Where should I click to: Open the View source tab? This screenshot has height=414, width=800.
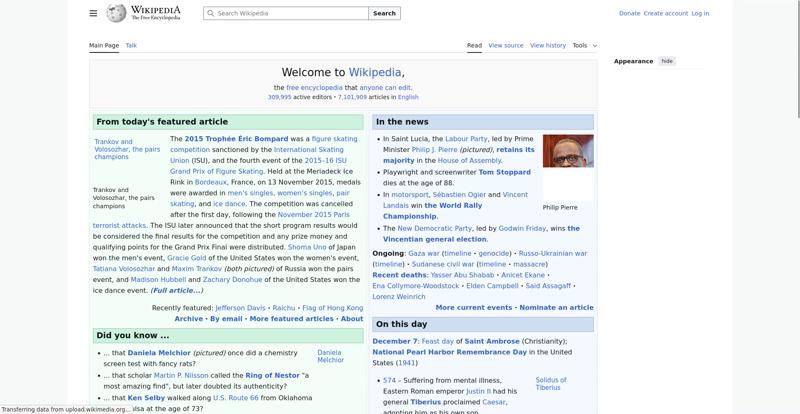506,45
